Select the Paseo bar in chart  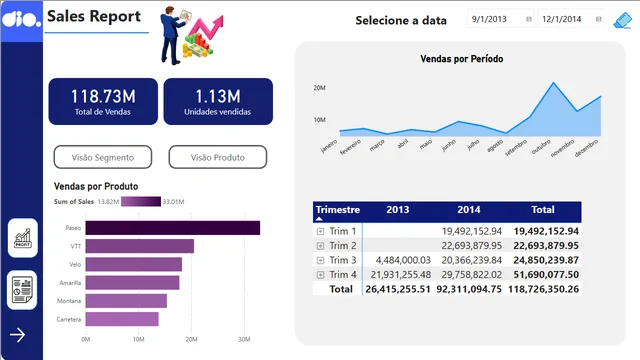[173, 228]
